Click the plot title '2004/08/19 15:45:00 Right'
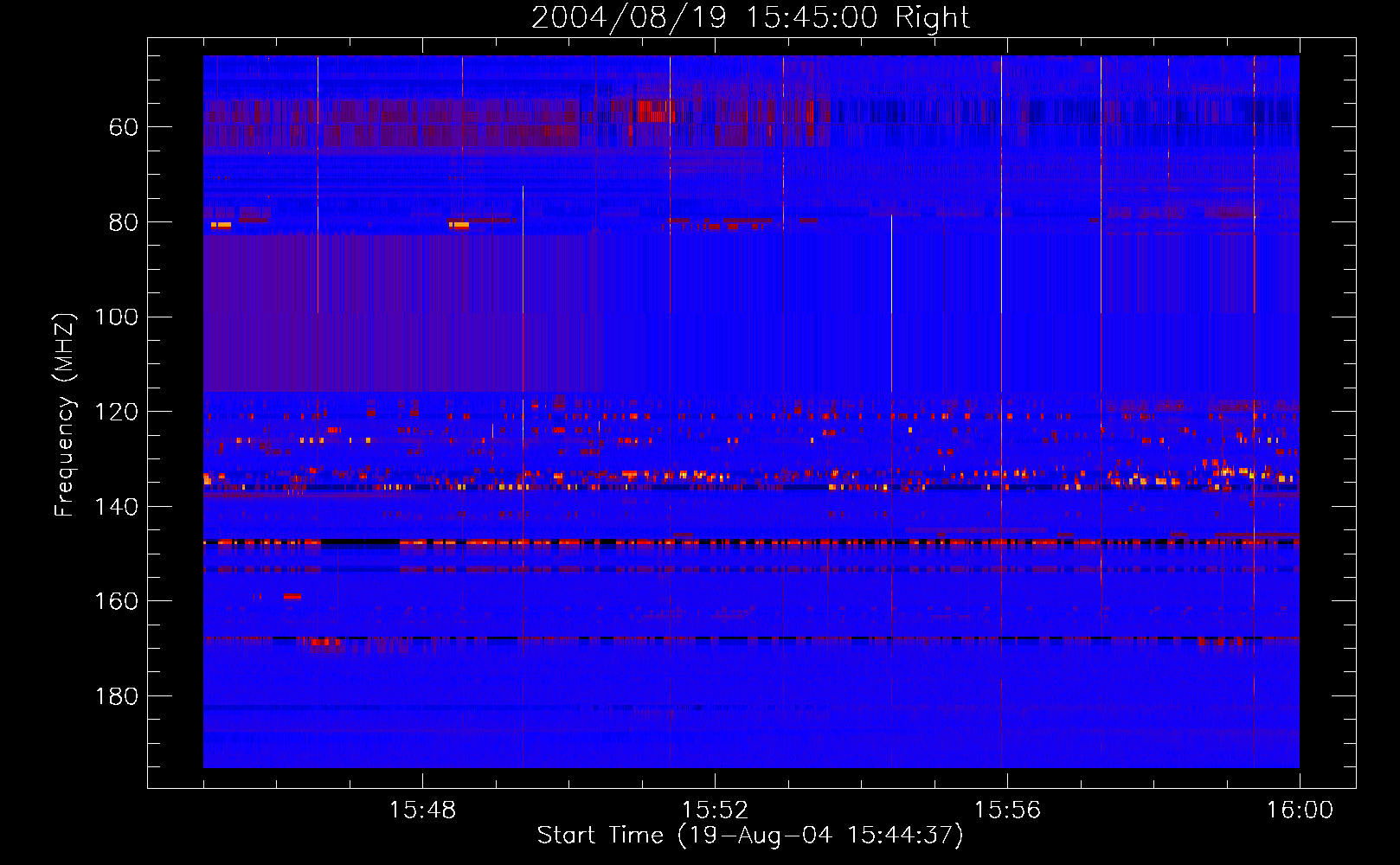This screenshot has width=1400, height=865. point(750,17)
